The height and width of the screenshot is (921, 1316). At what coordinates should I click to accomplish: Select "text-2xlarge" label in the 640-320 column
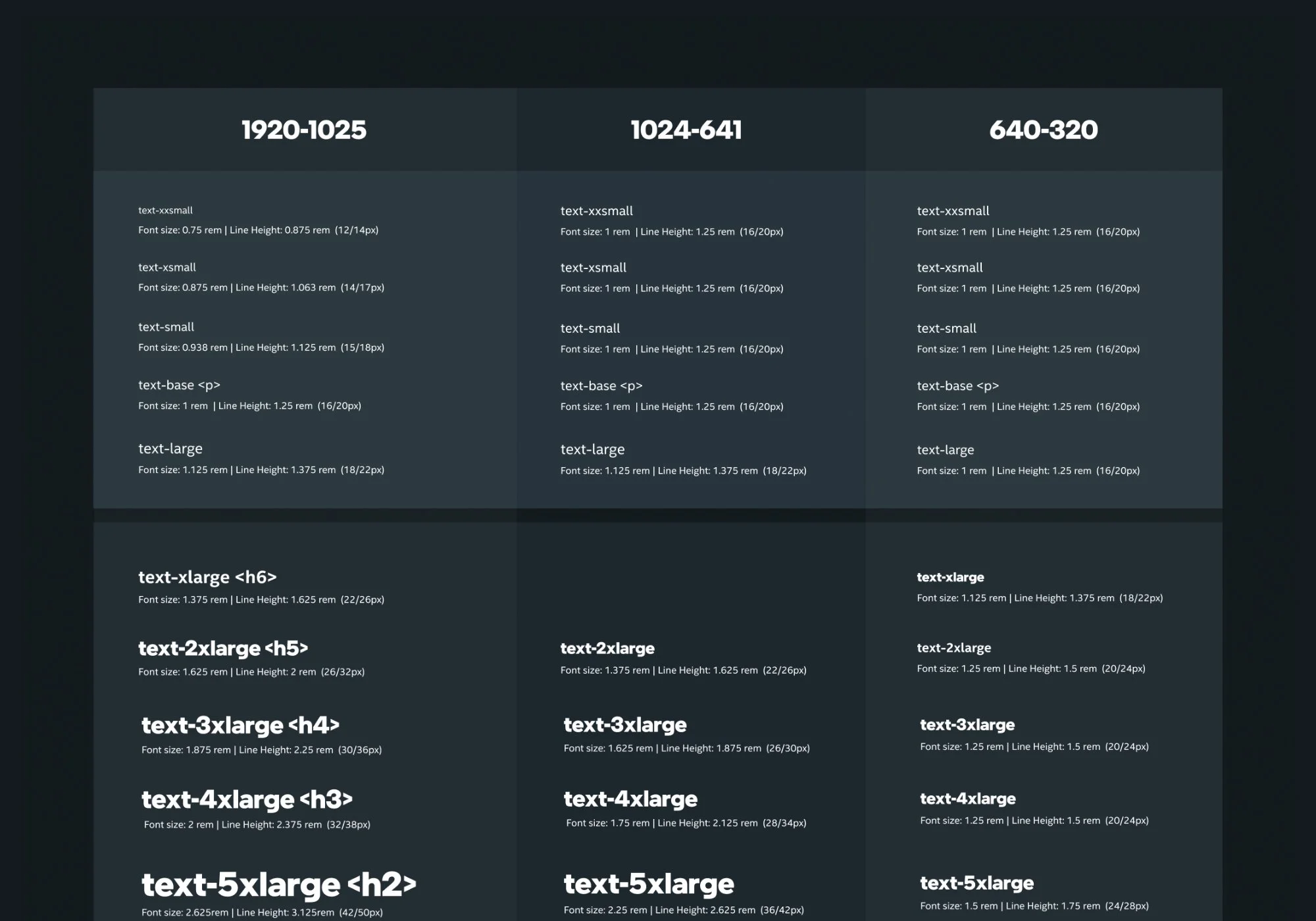[x=954, y=648]
